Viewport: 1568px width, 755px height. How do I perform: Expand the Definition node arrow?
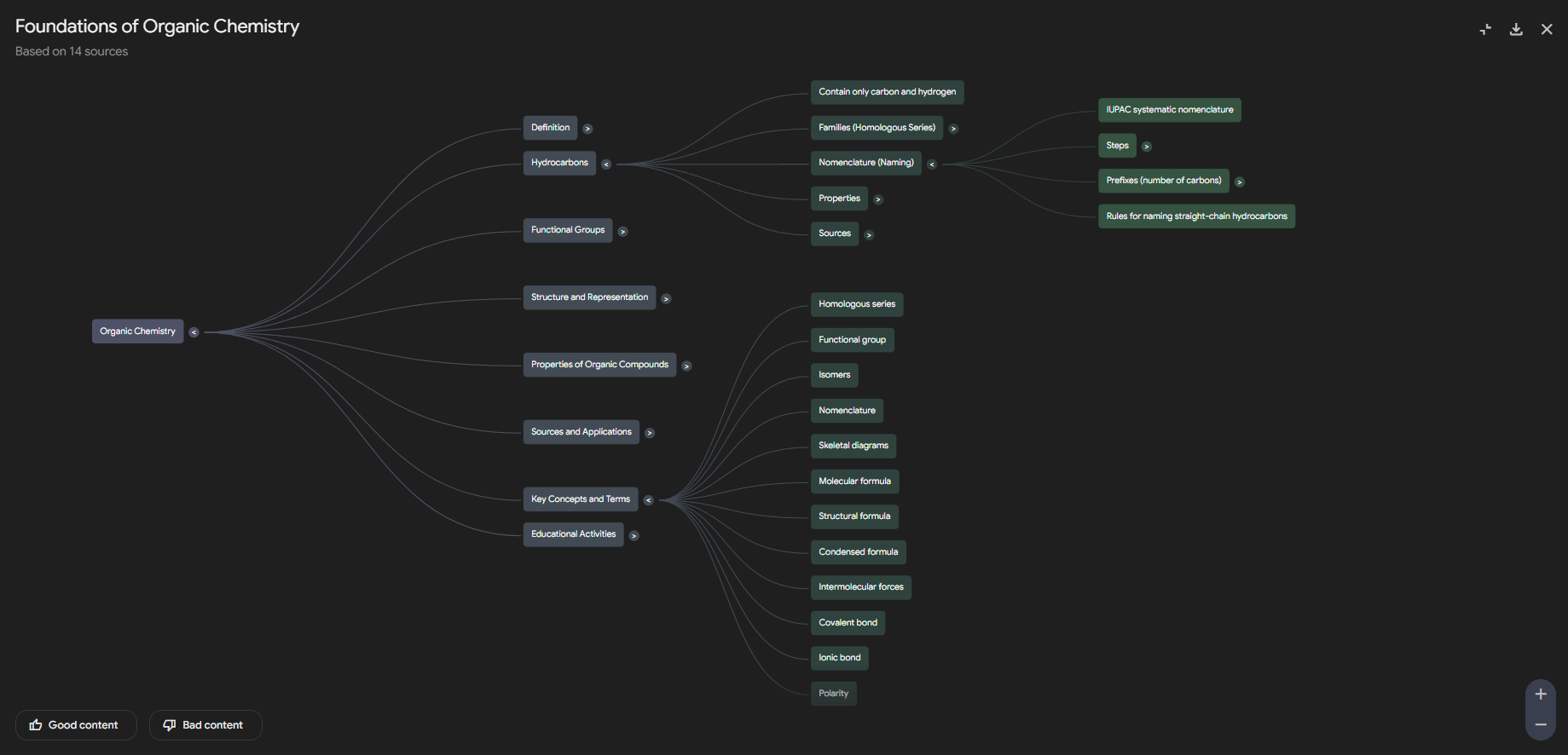(x=587, y=129)
